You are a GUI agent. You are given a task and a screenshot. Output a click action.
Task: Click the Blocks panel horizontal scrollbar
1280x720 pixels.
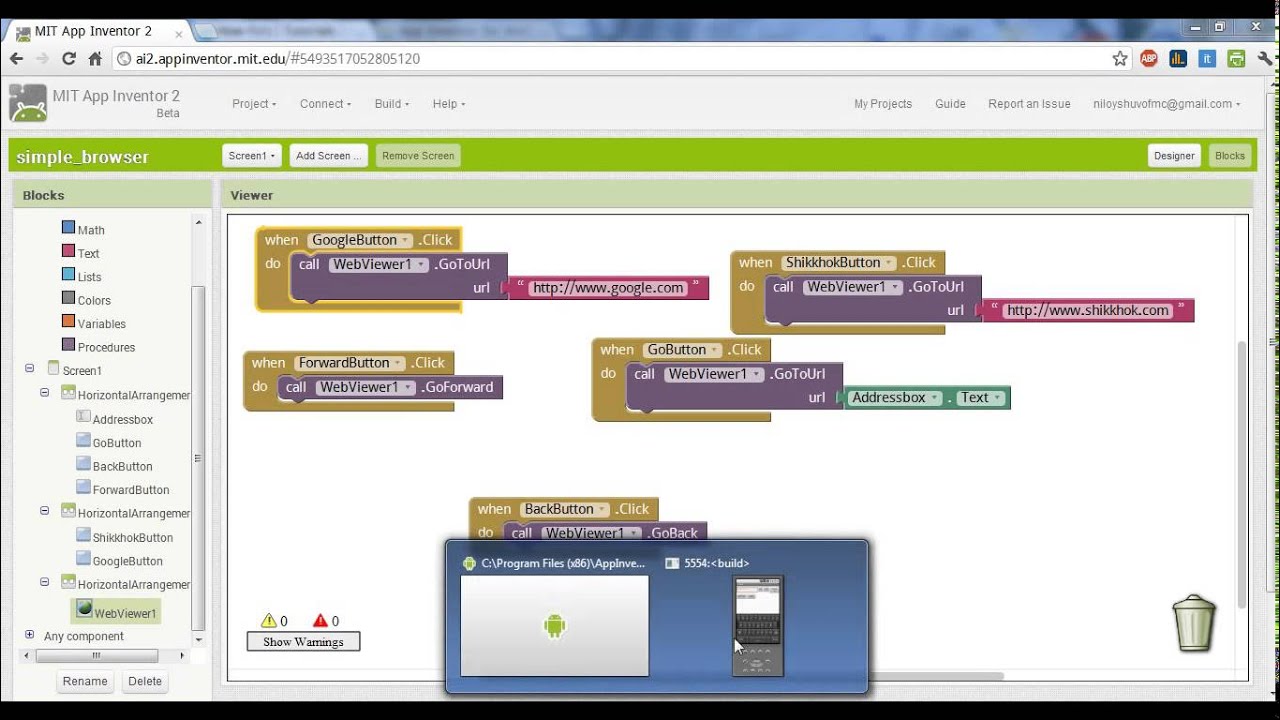point(97,656)
